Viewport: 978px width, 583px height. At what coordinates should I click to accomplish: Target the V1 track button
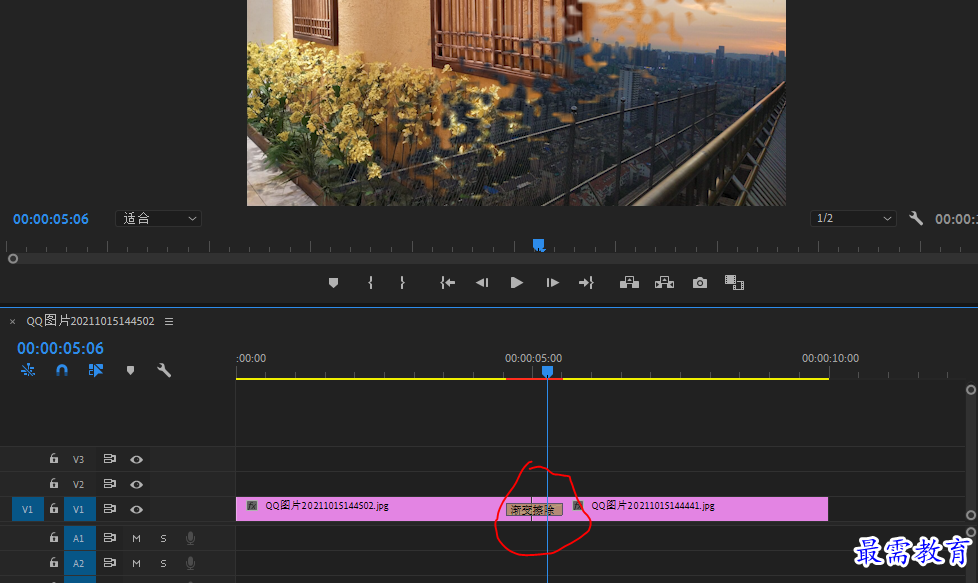[79, 509]
